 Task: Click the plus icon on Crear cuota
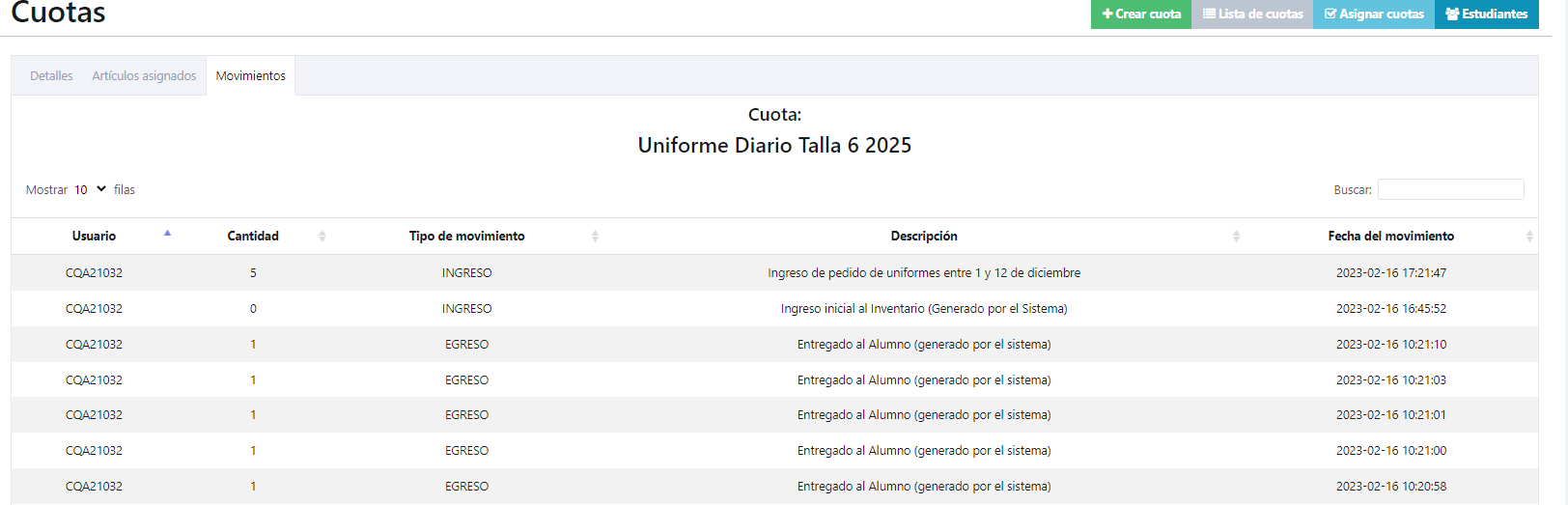click(1107, 14)
